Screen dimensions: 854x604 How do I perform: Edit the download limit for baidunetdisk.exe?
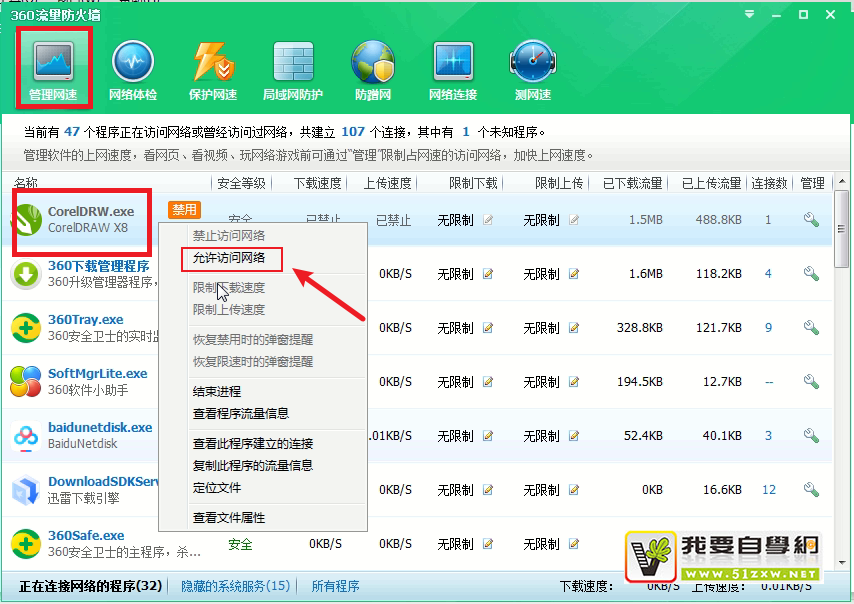[488, 436]
